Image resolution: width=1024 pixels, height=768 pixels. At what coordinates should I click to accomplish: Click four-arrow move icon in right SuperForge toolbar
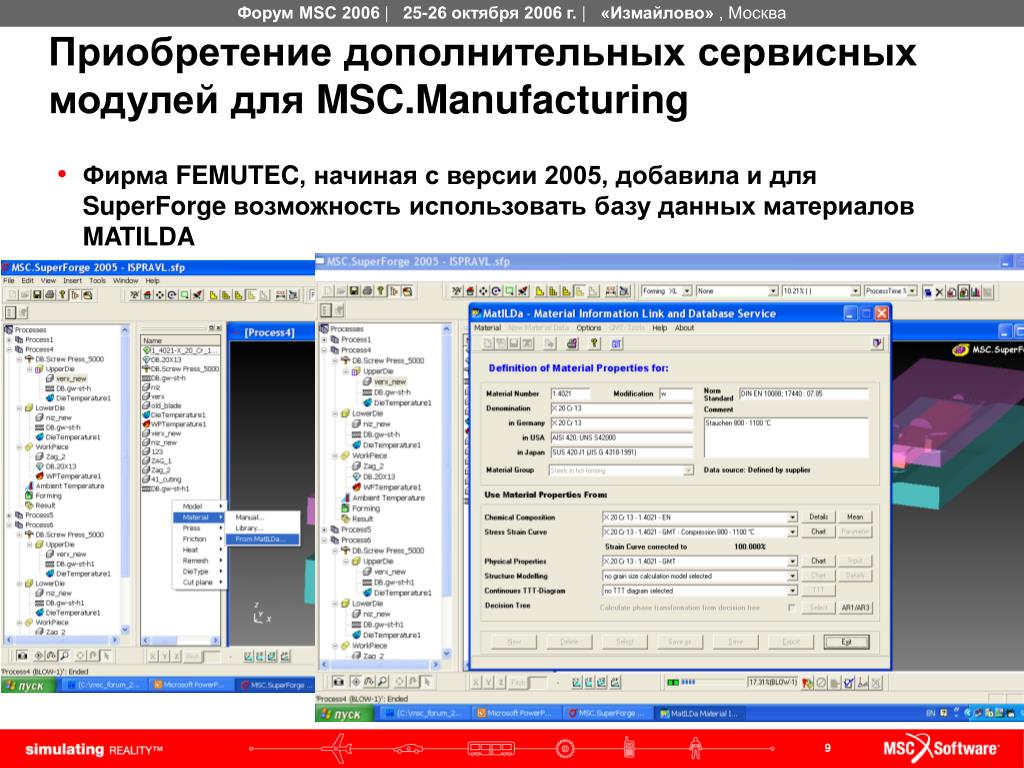tap(483, 291)
